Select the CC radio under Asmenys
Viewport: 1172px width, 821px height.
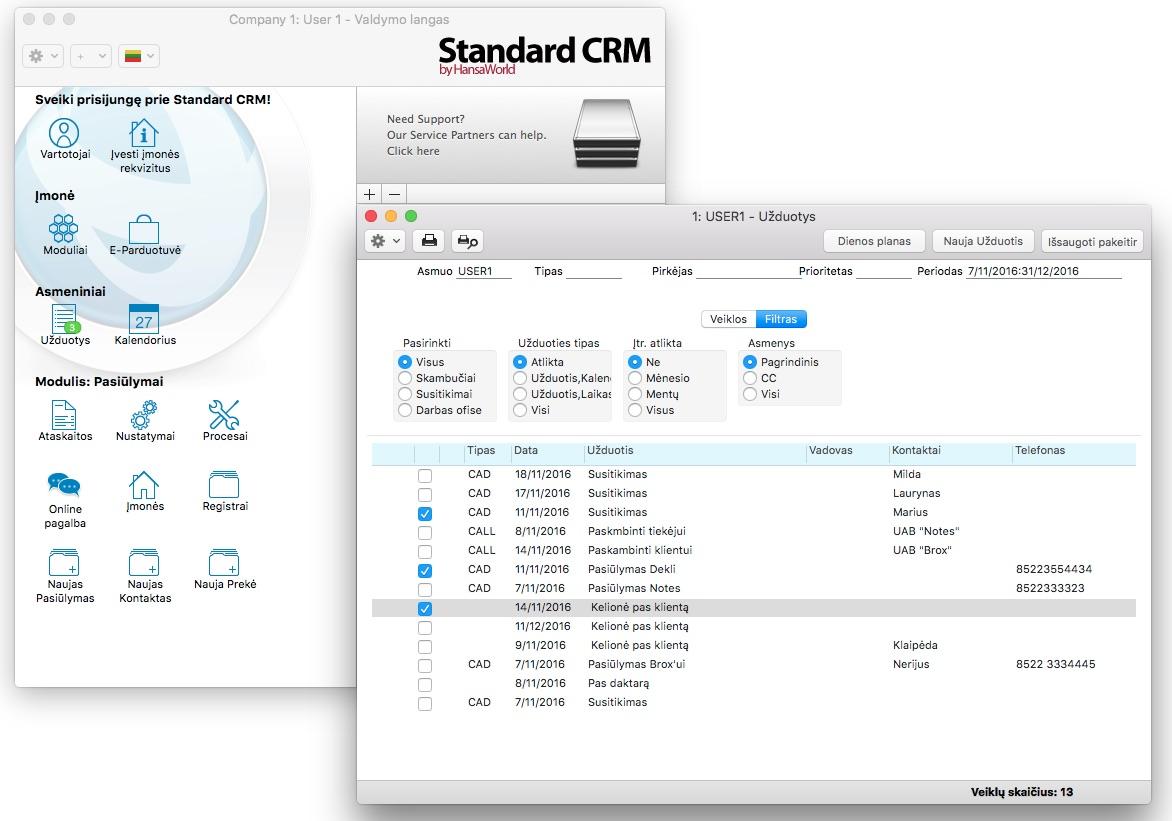tap(750, 378)
